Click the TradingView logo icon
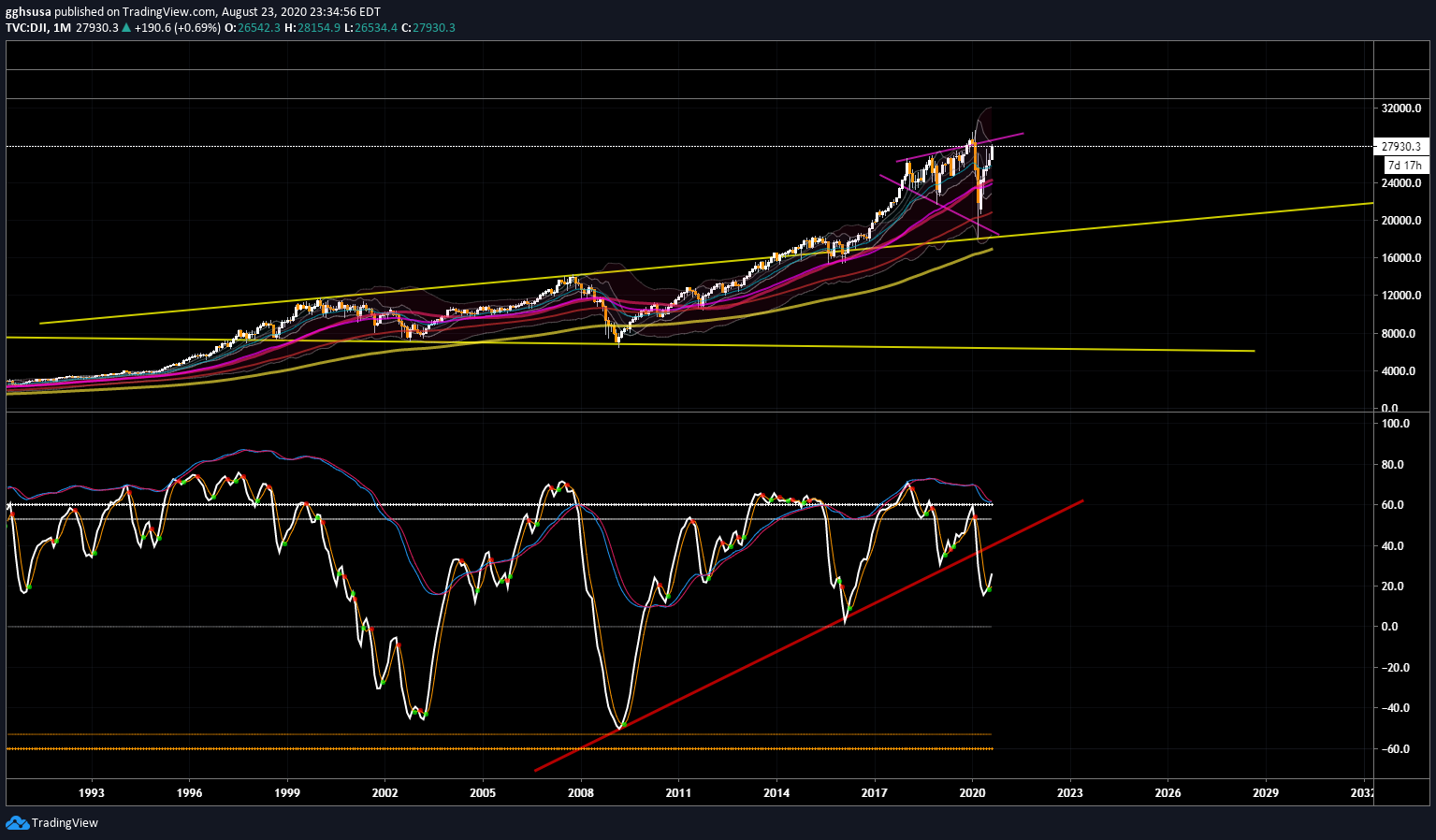This screenshot has width=1436, height=840. click(x=17, y=823)
